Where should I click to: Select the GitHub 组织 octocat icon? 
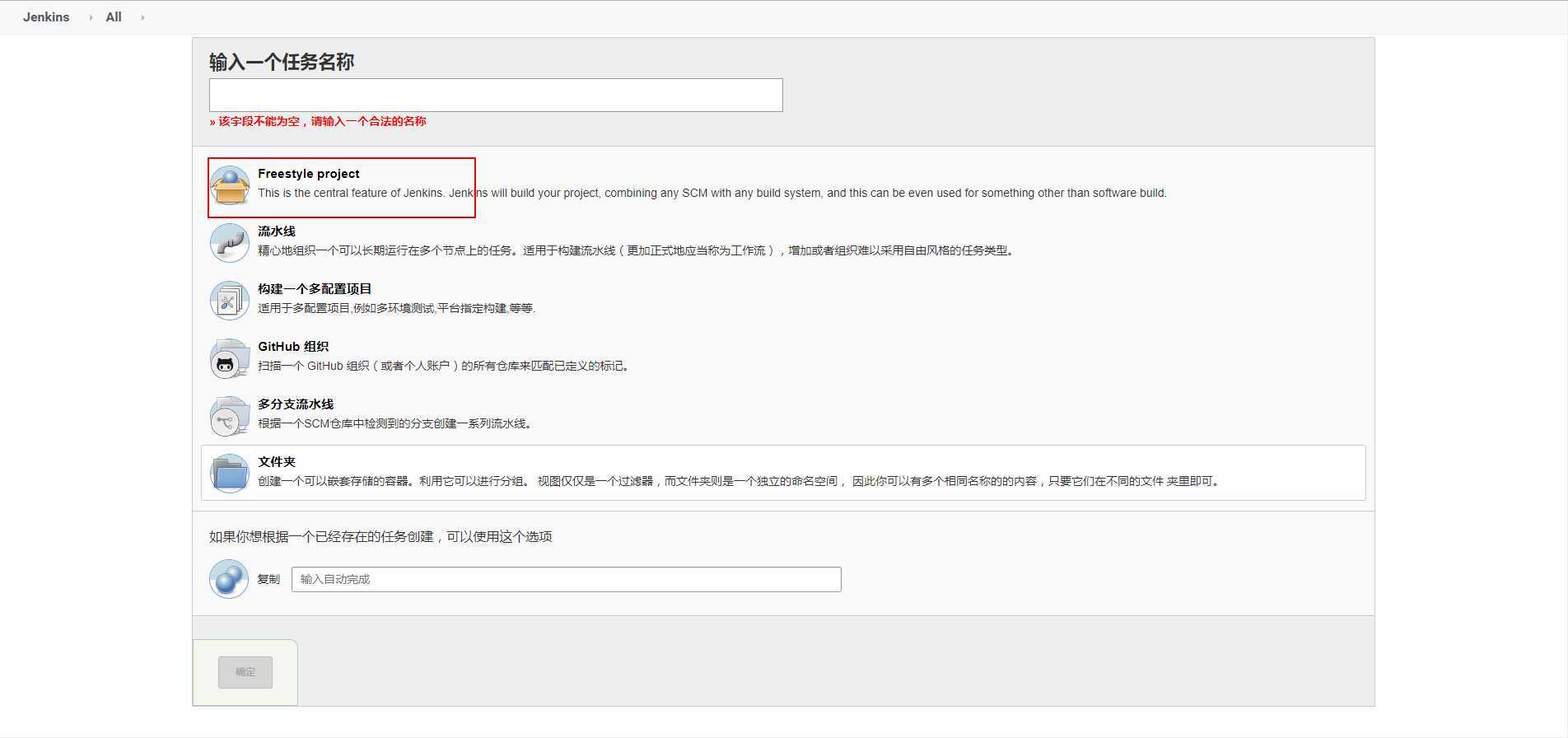[x=230, y=358]
